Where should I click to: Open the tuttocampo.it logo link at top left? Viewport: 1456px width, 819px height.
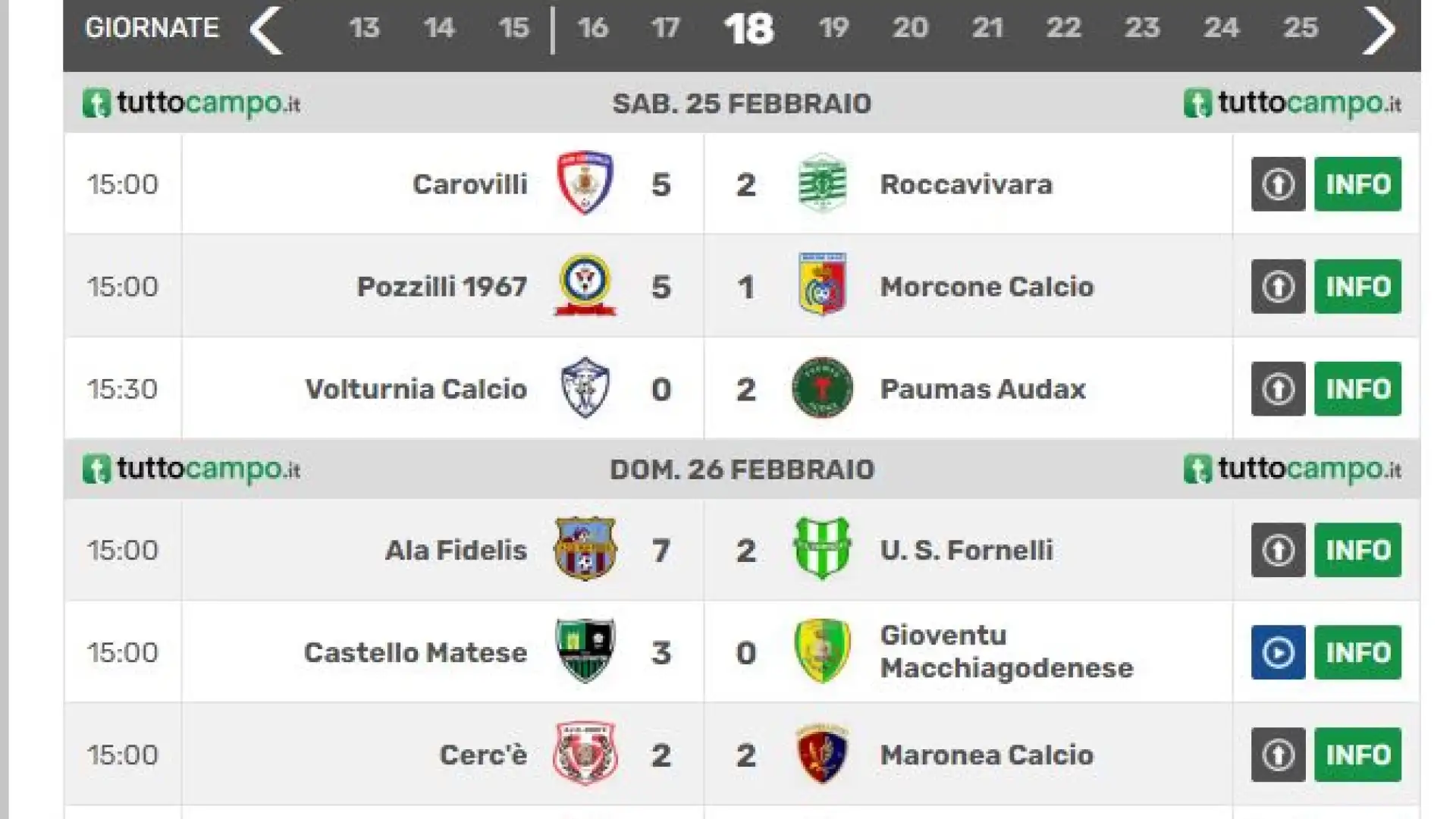pyautogui.click(x=191, y=103)
